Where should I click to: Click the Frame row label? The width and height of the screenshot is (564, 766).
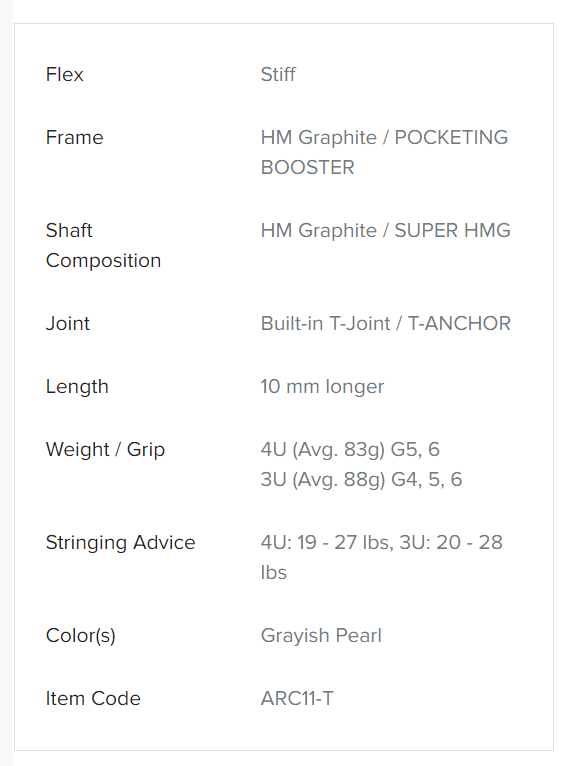coord(74,138)
